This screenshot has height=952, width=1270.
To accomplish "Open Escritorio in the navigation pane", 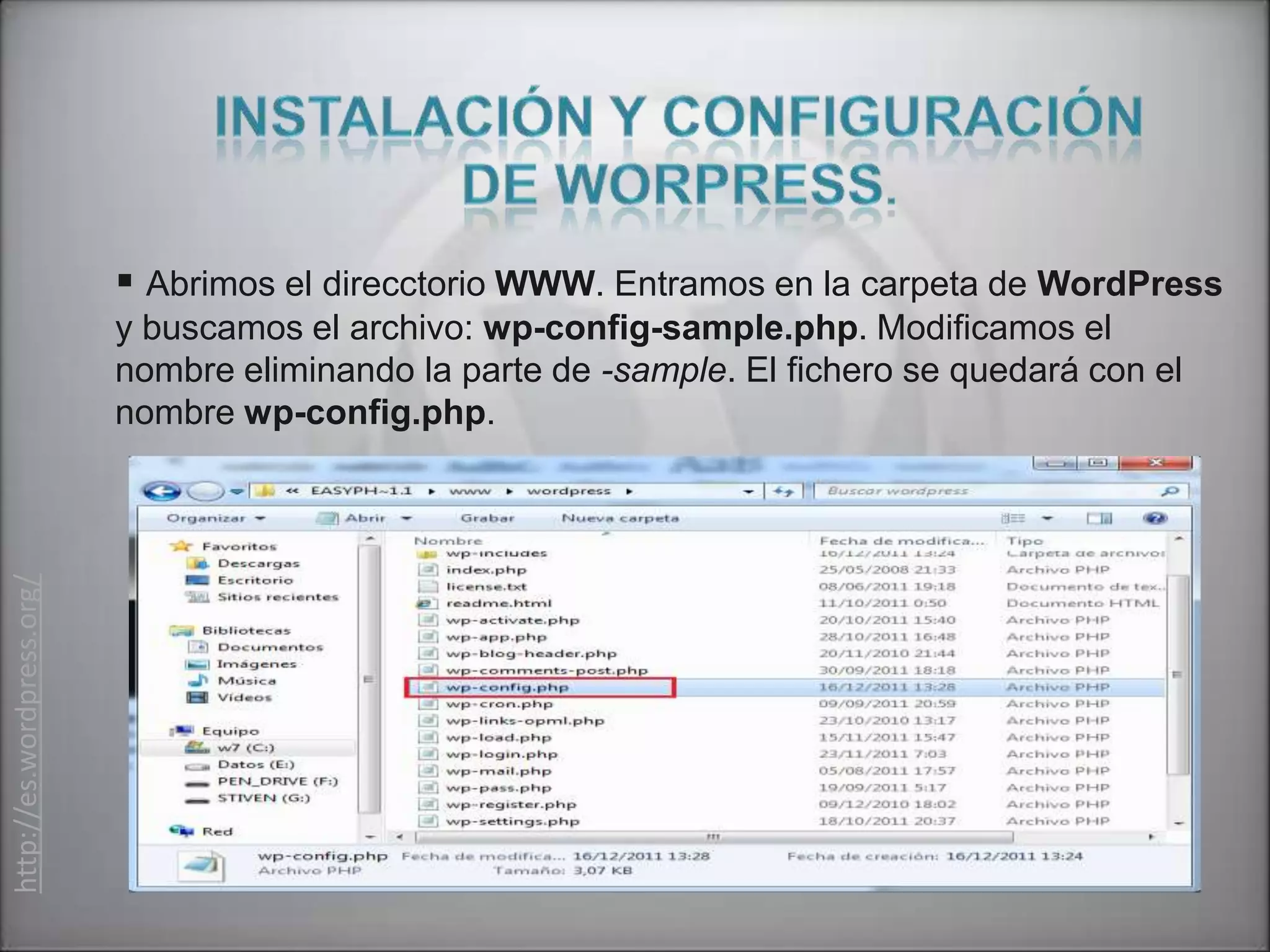I will (255, 580).
